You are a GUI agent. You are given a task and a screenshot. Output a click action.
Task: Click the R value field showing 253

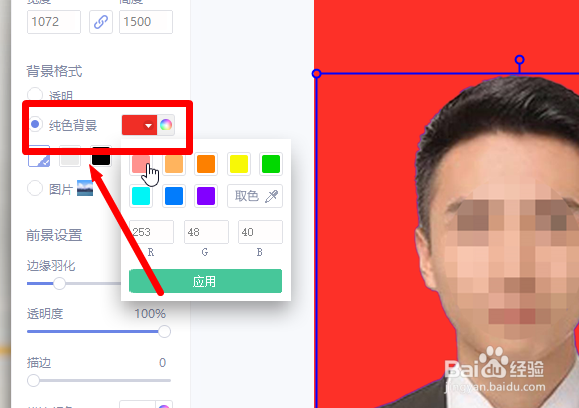151,232
